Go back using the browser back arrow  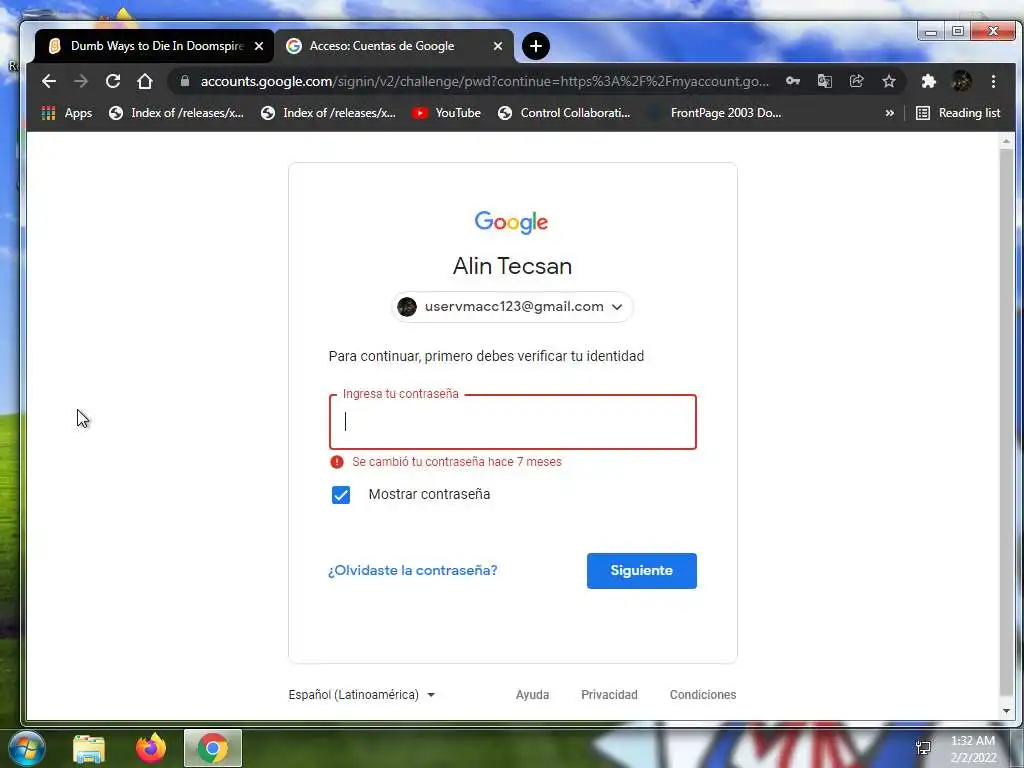coord(49,81)
